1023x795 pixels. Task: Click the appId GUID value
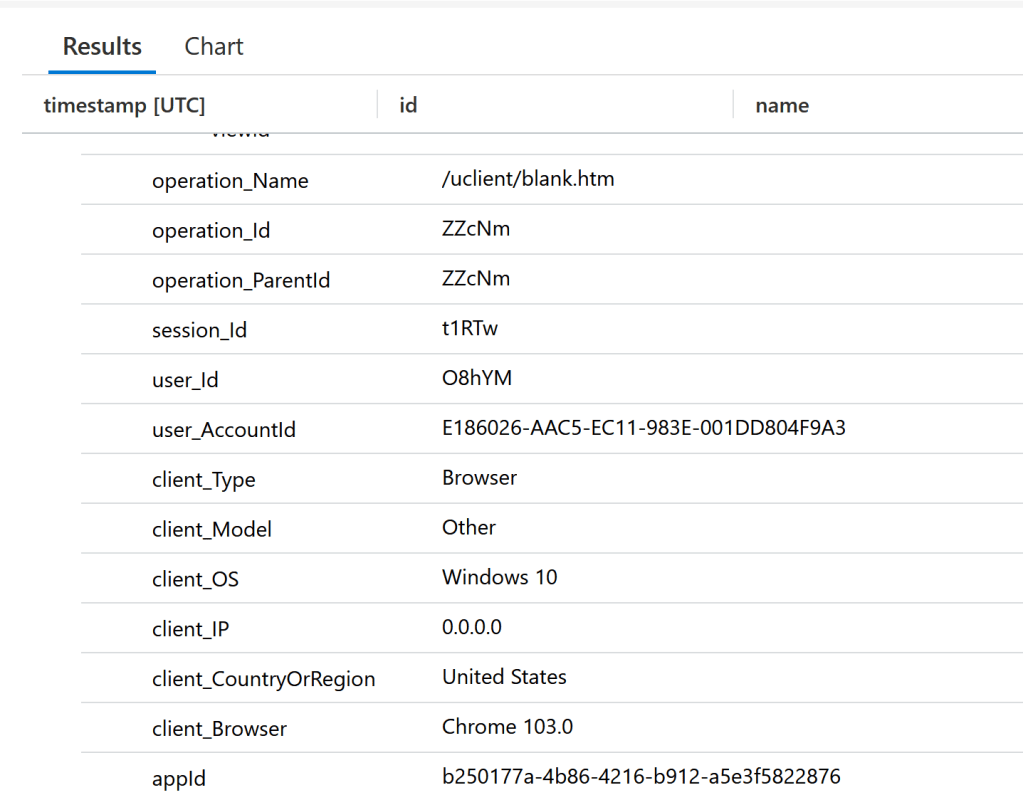(641, 776)
